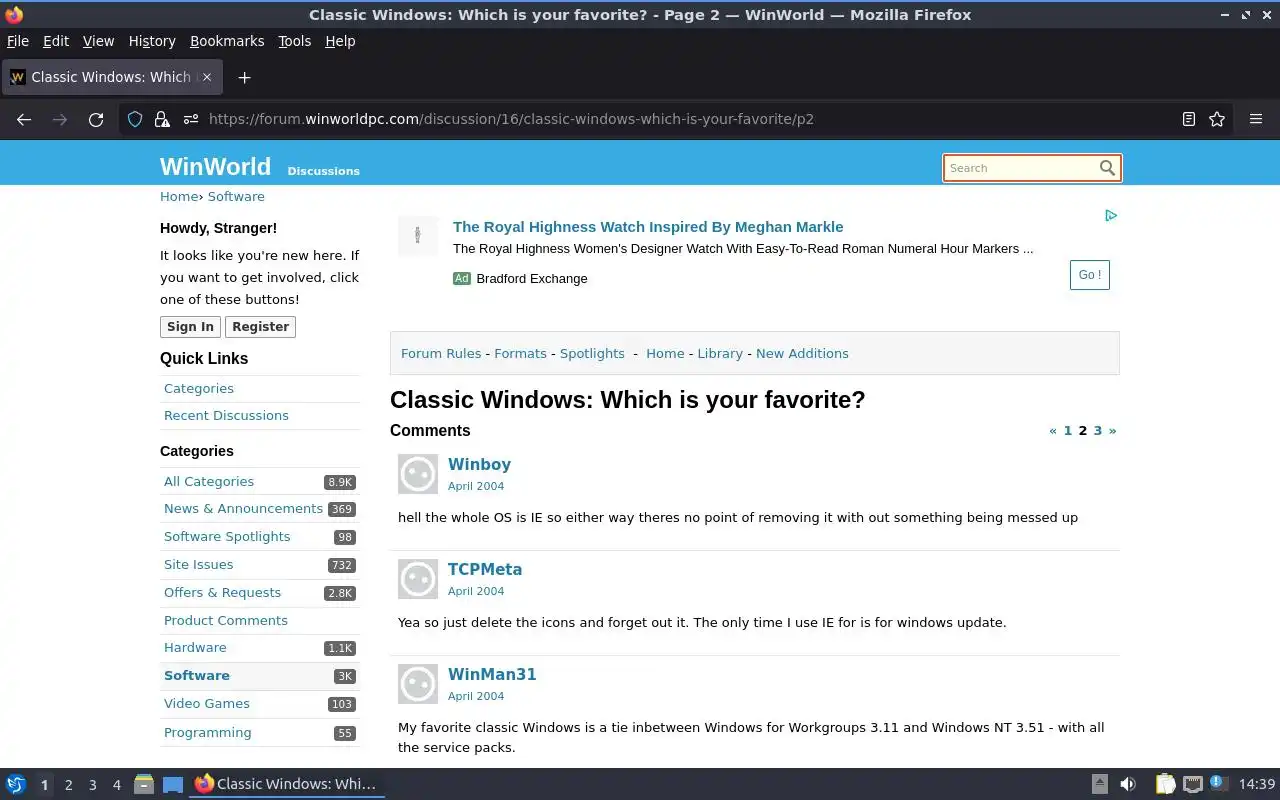Viewport: 1280px width, 800px height.
Task: Click the Forum Rules link
Action: (441, 354)
